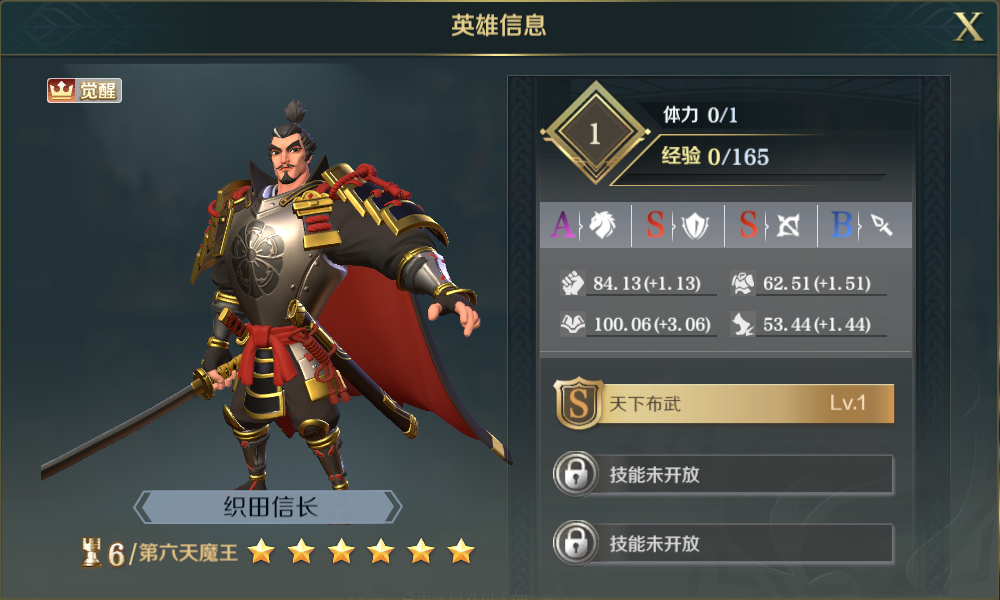Click the cavalry horse aptitude icon
Image resolution: width=1000 pixels, height=600 pixels.
pyautogui.click(x=601, y=224)
